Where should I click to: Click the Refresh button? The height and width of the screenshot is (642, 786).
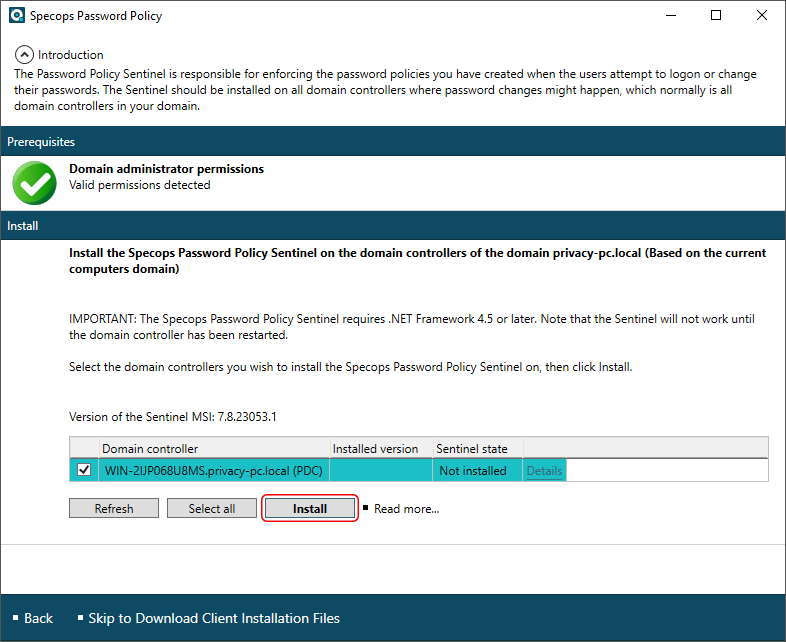pyautogui.click(x=114, y=508)
